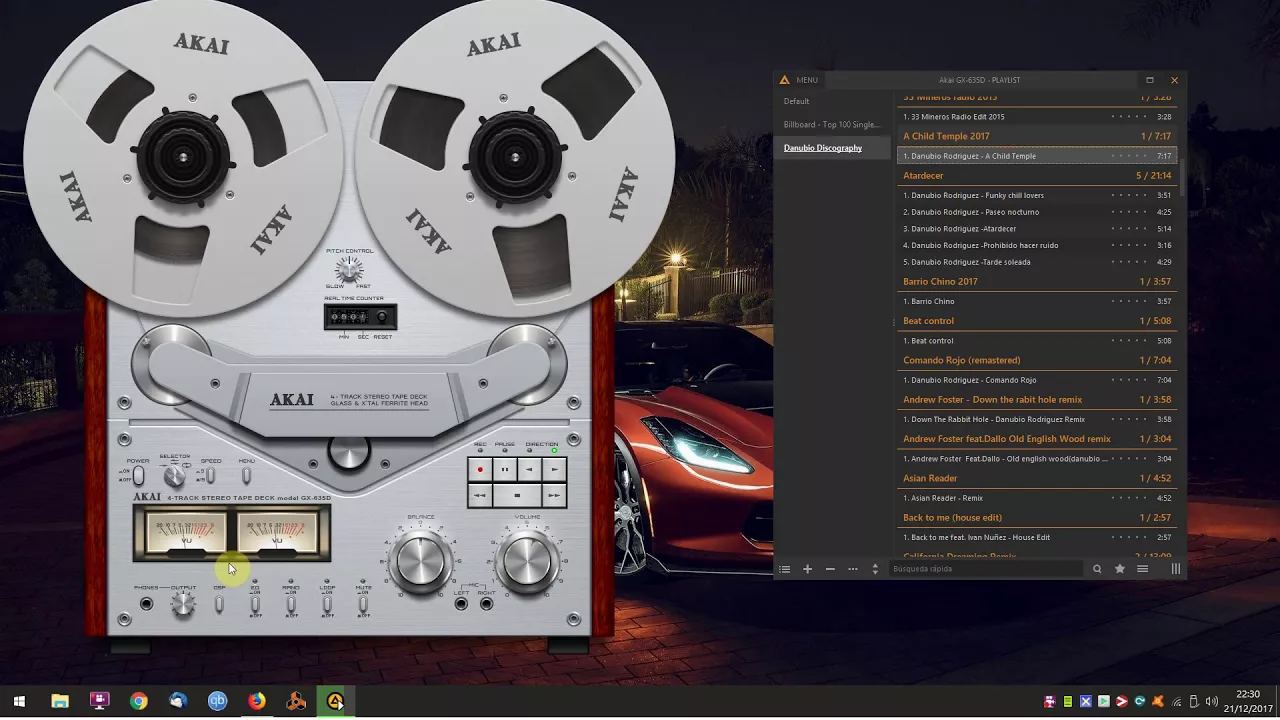Toggle the RAND shuffle switch
The width and height of the screenshot is (1280, 720).
(291, 604)
